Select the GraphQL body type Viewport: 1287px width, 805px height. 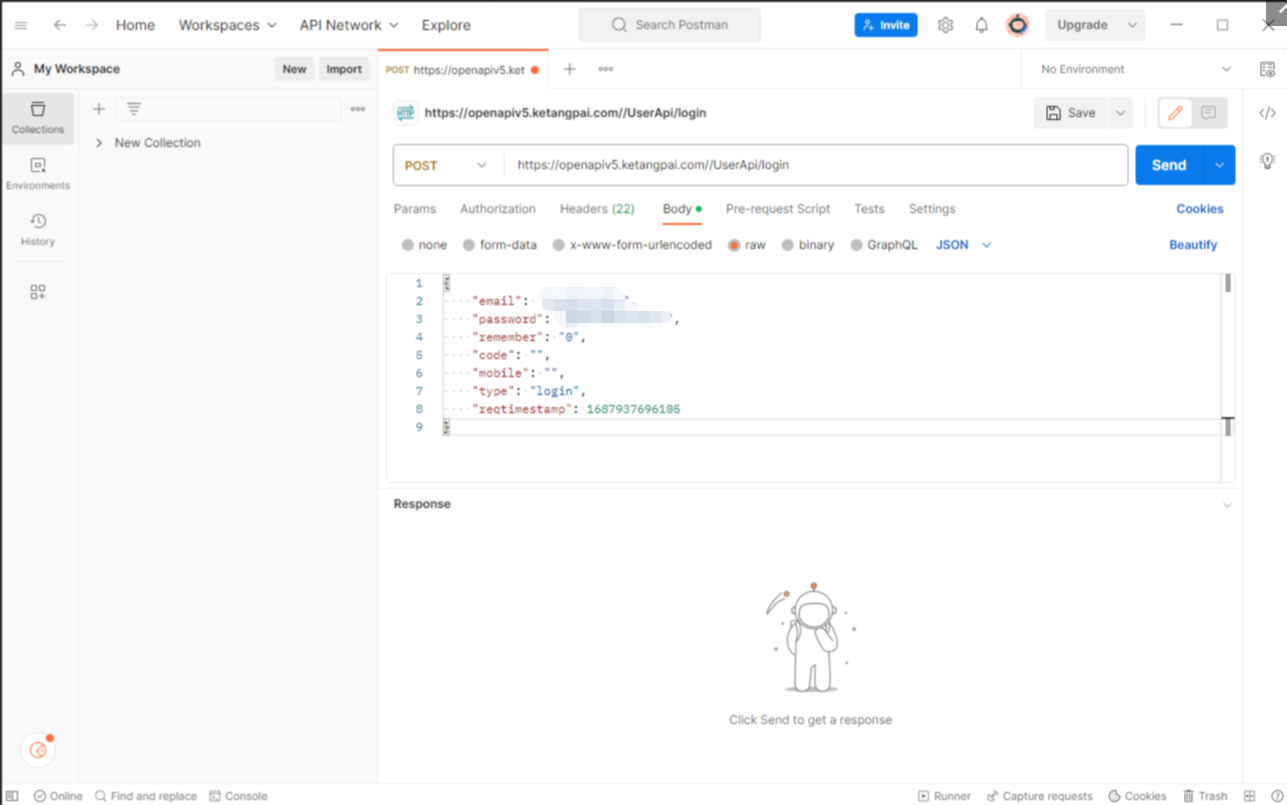click(x=857, y=245)
